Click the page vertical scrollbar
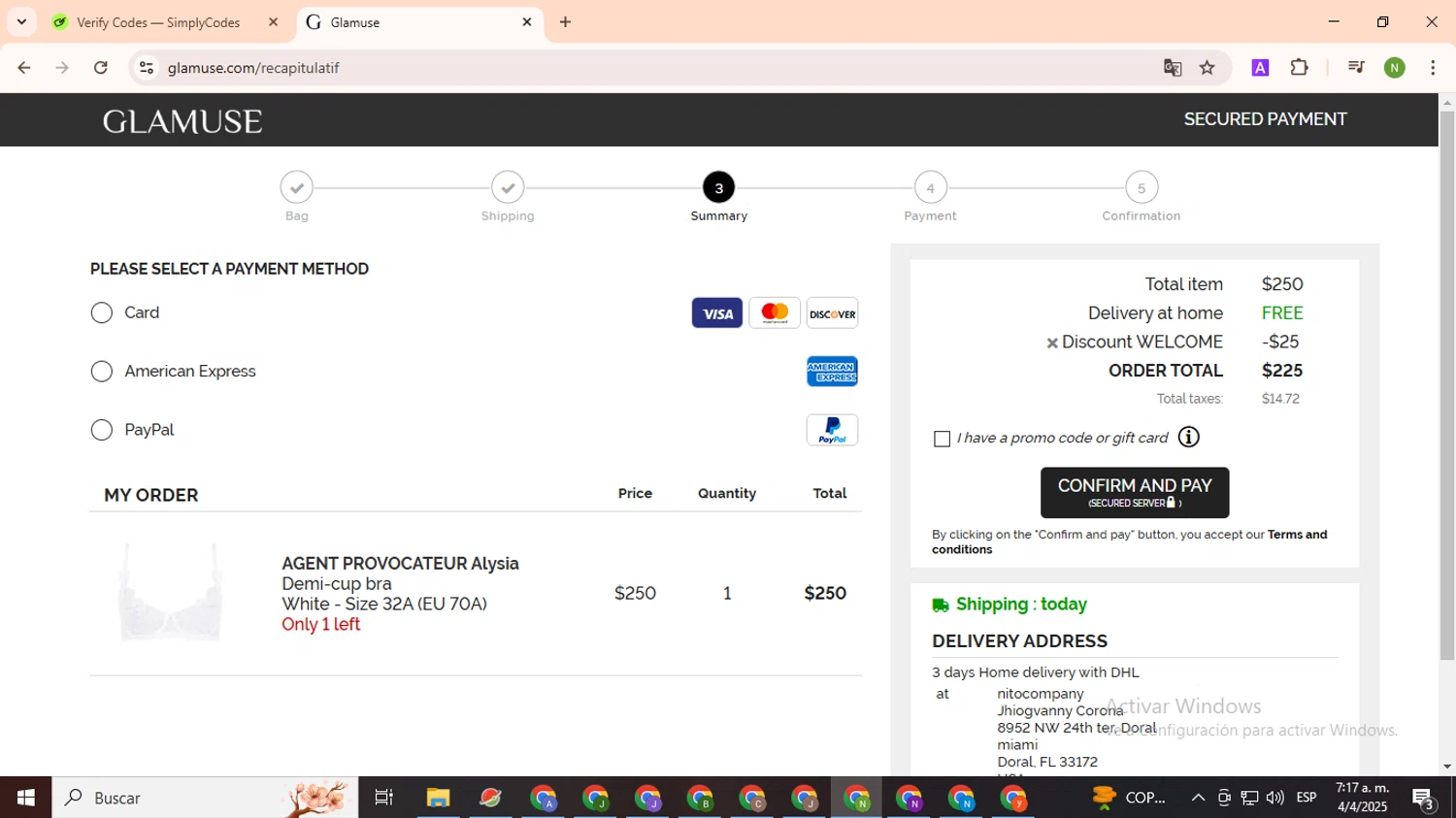The image size is (1456, 818). tap(1447, 384)
